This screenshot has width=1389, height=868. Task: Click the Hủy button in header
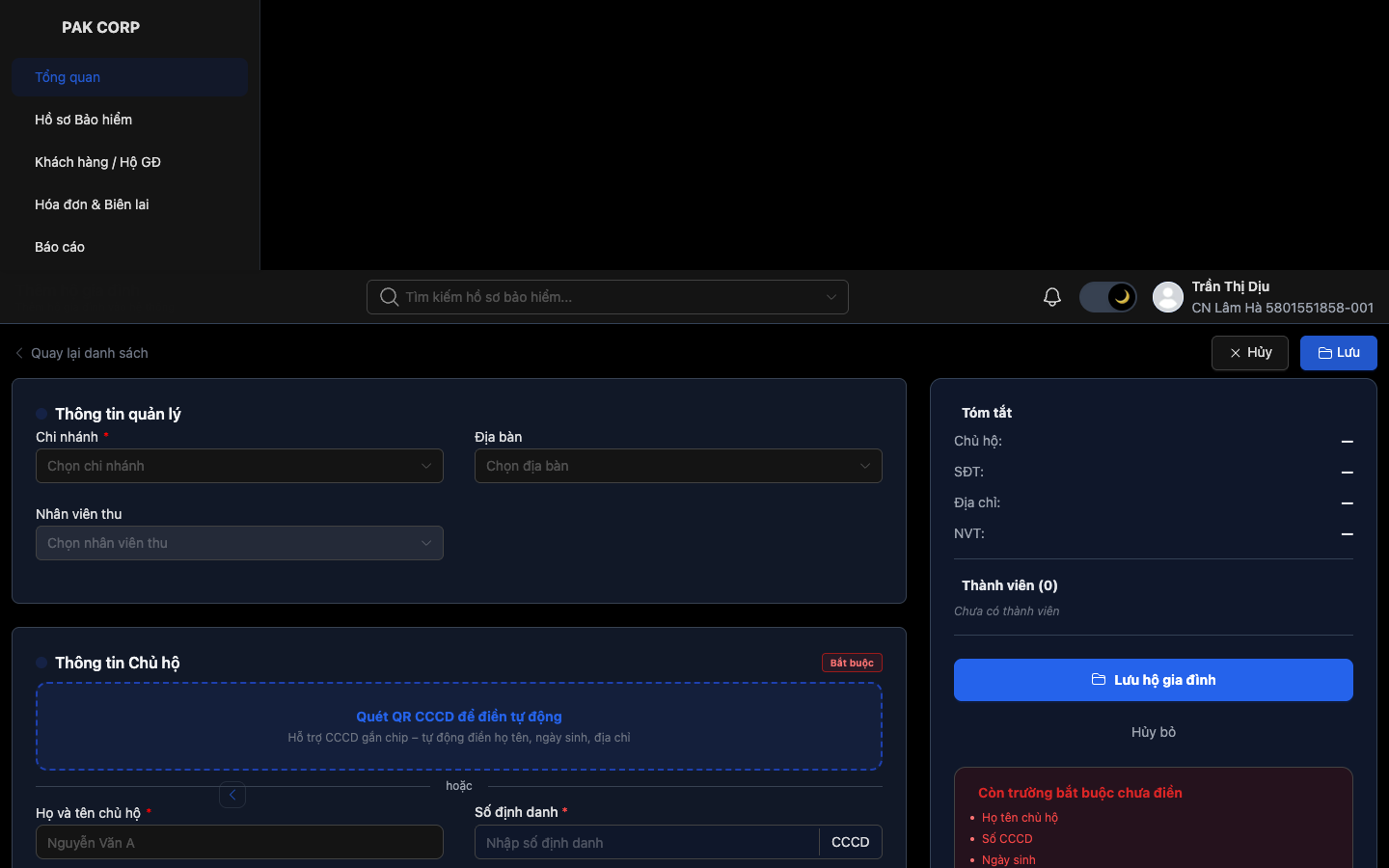click(1250, 353)
